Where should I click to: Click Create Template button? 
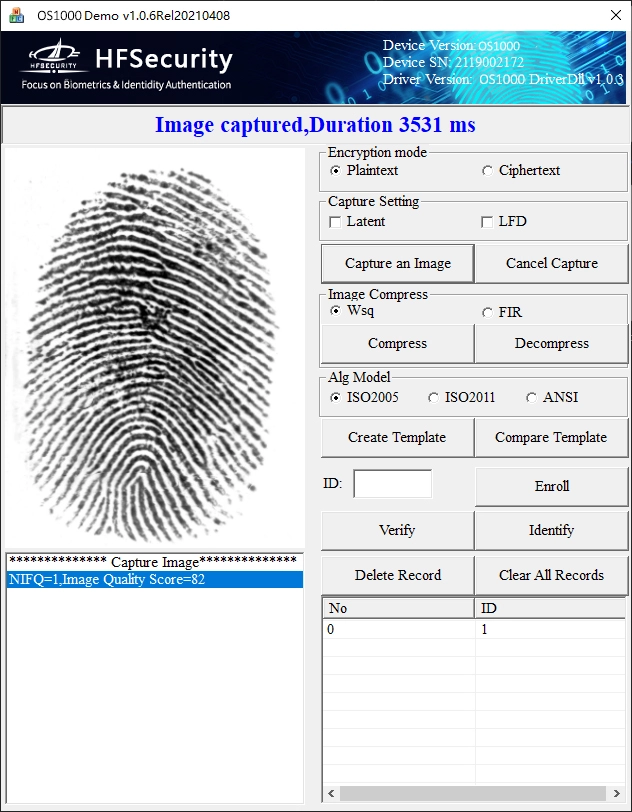click(x=397, y=438)
